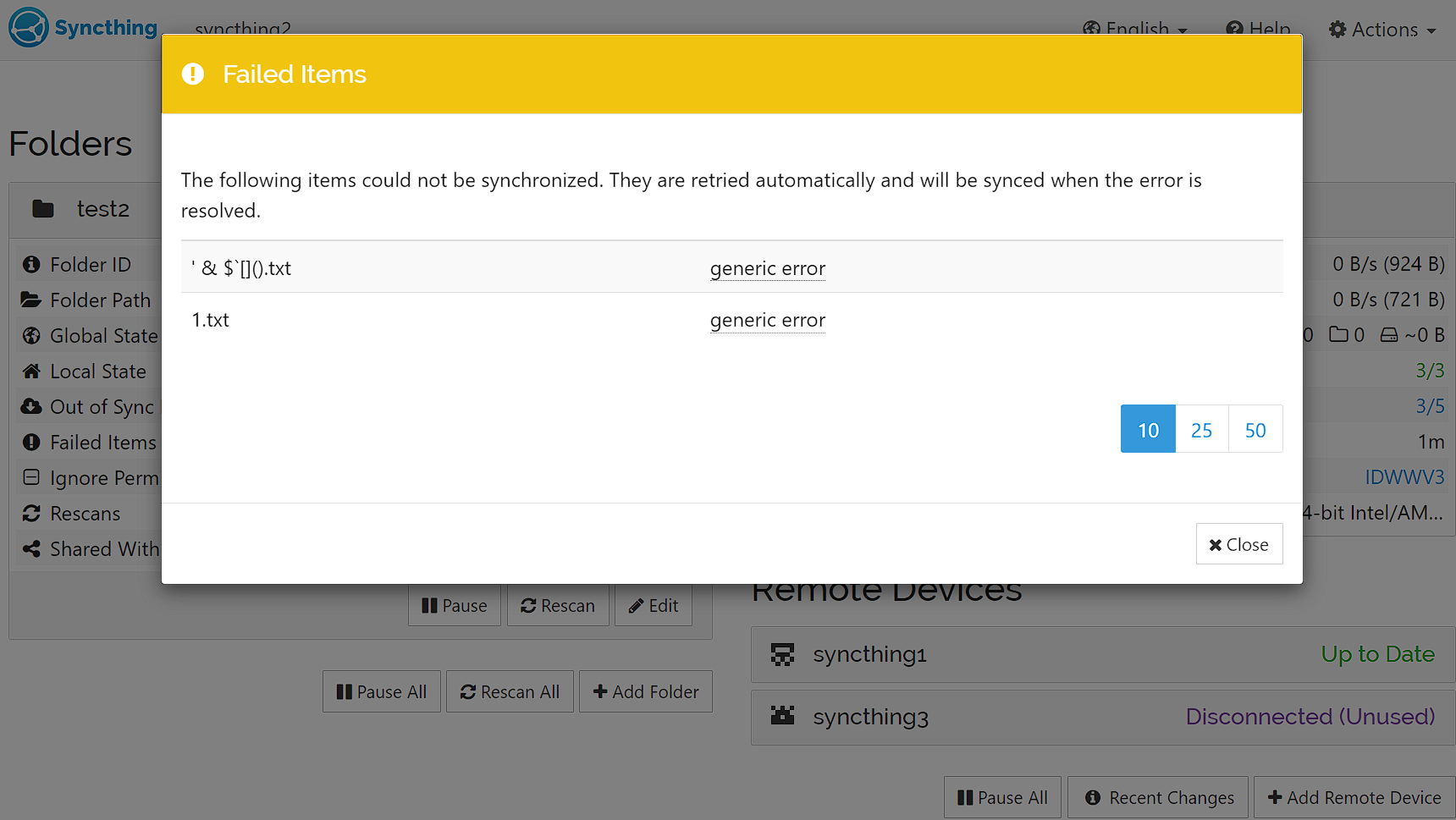Close the Failed Items dialog

point(1239,543)
